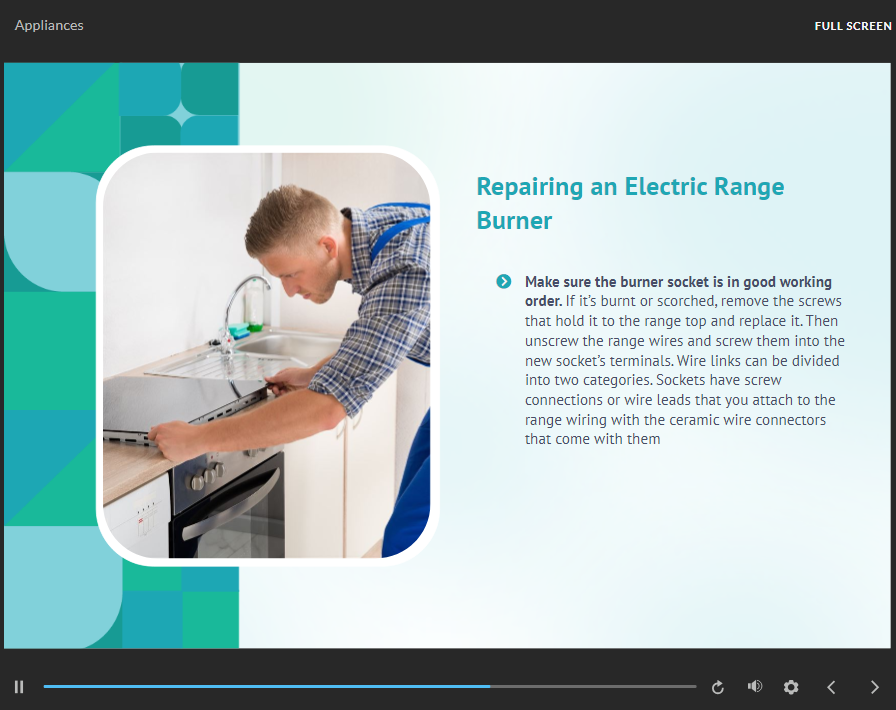Click the burner socket instruction paragraph
896x710 pixels.
pos(685,360)
